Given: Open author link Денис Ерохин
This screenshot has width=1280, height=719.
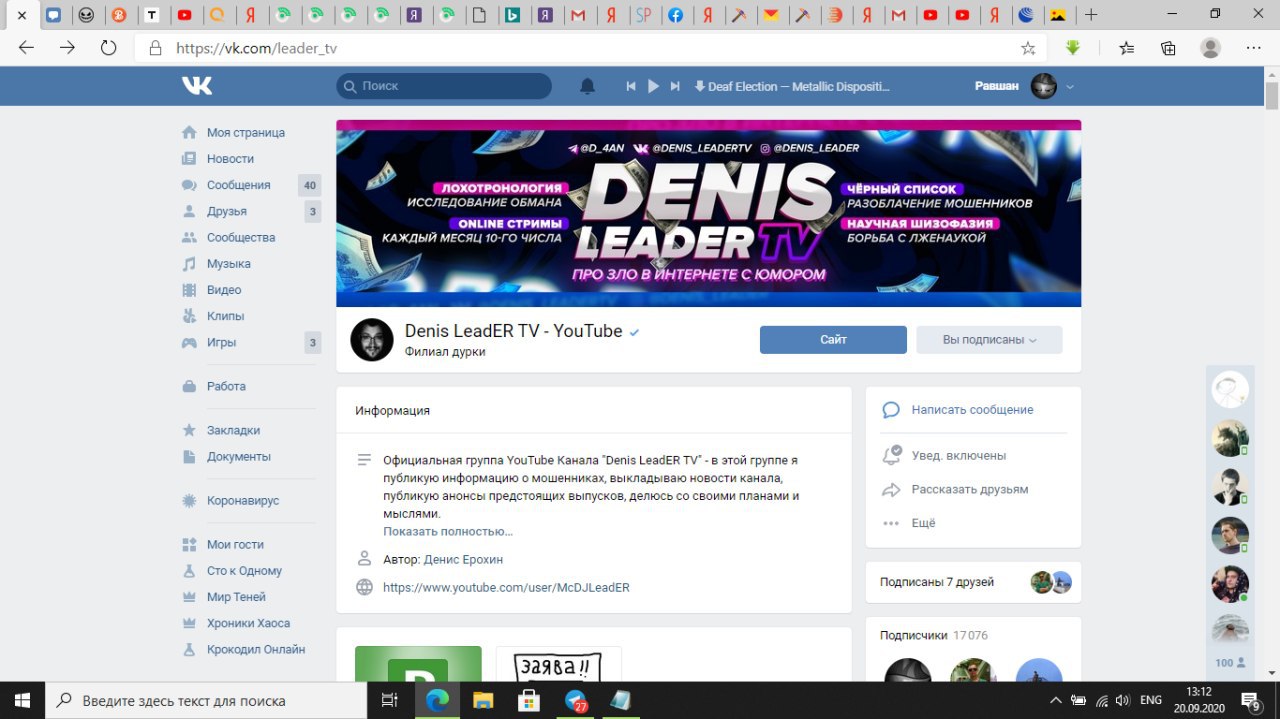Looking at the screenshot, I should 463,559.
